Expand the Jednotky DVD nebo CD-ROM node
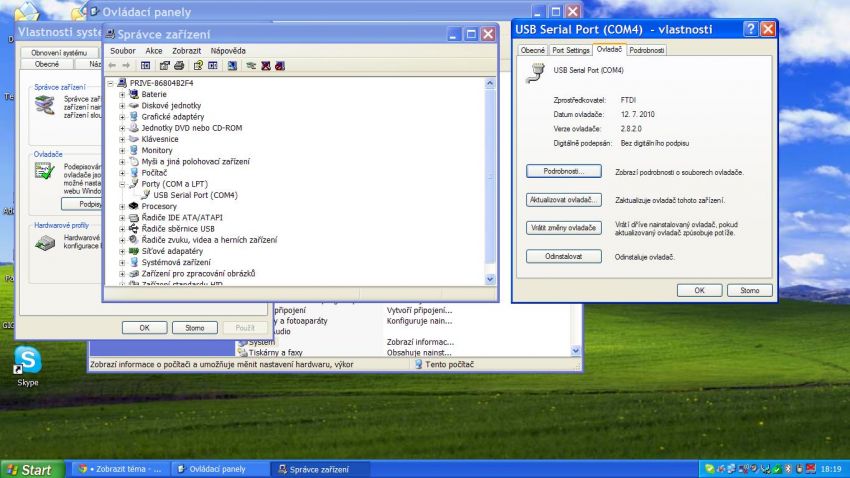850x478 pixels. [x=122, y=128]
